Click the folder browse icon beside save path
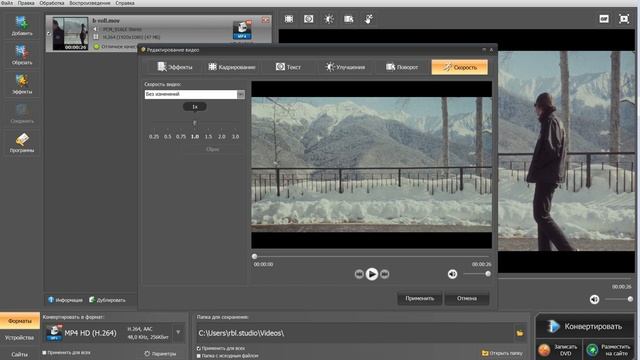640x360 pixels. [520, 333]
